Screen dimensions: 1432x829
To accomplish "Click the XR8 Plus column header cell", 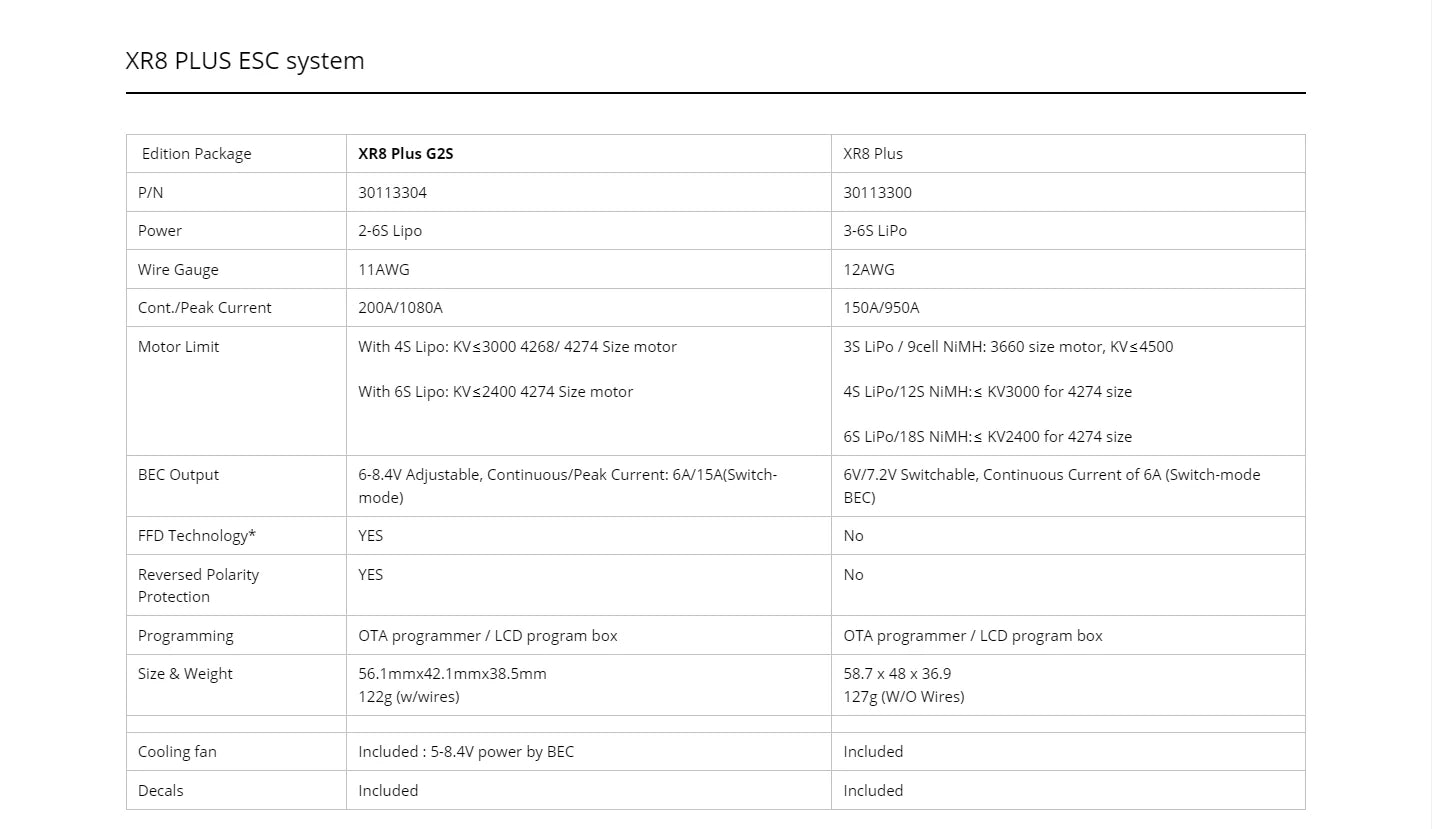I will [x=873, y=154].
